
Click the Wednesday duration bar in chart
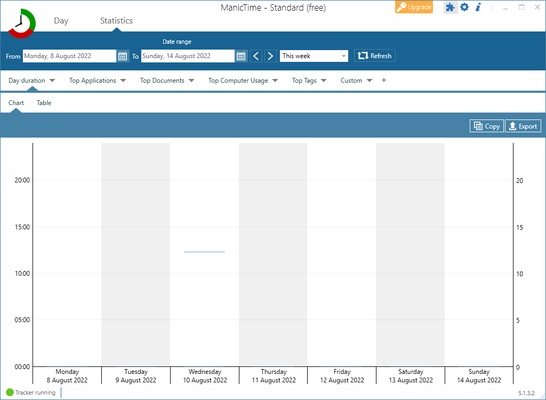(204, 251)
